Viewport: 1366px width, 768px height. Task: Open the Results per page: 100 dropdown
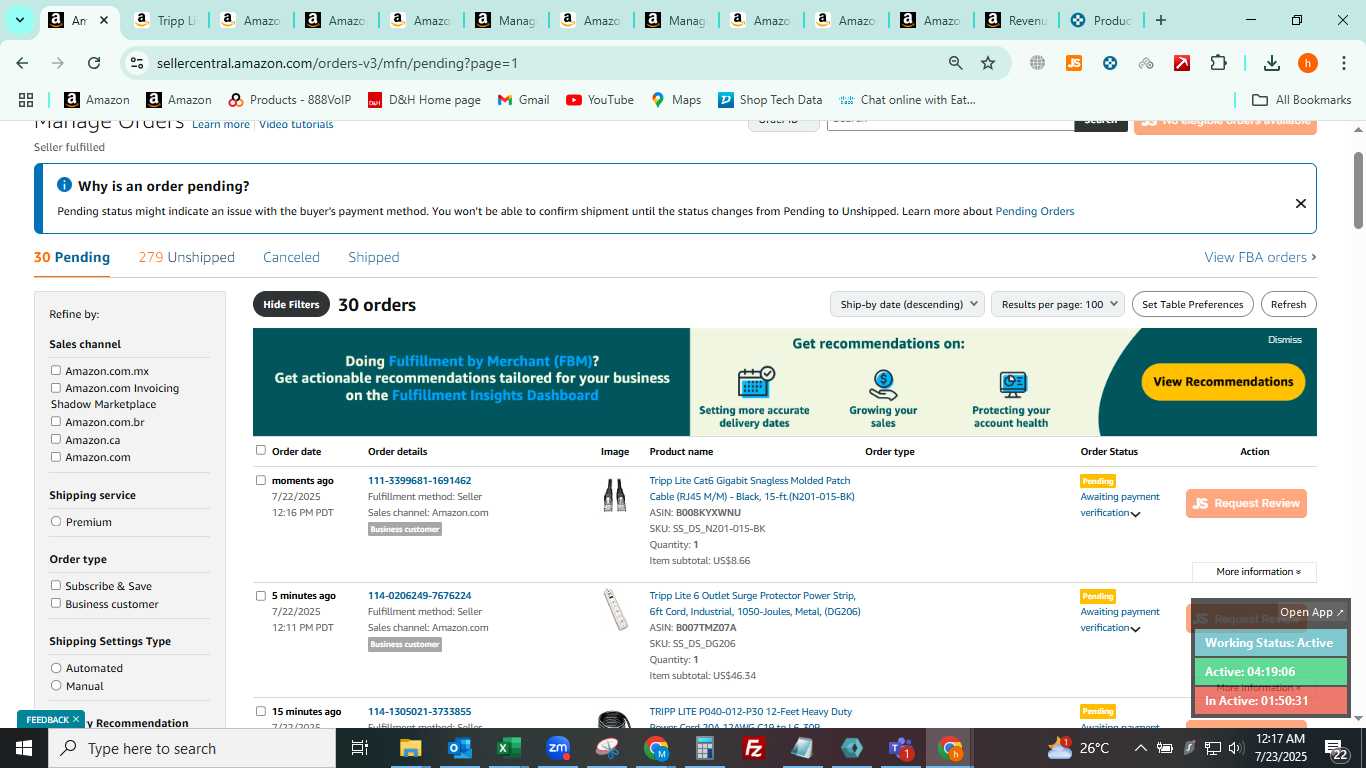(1058, 304)
